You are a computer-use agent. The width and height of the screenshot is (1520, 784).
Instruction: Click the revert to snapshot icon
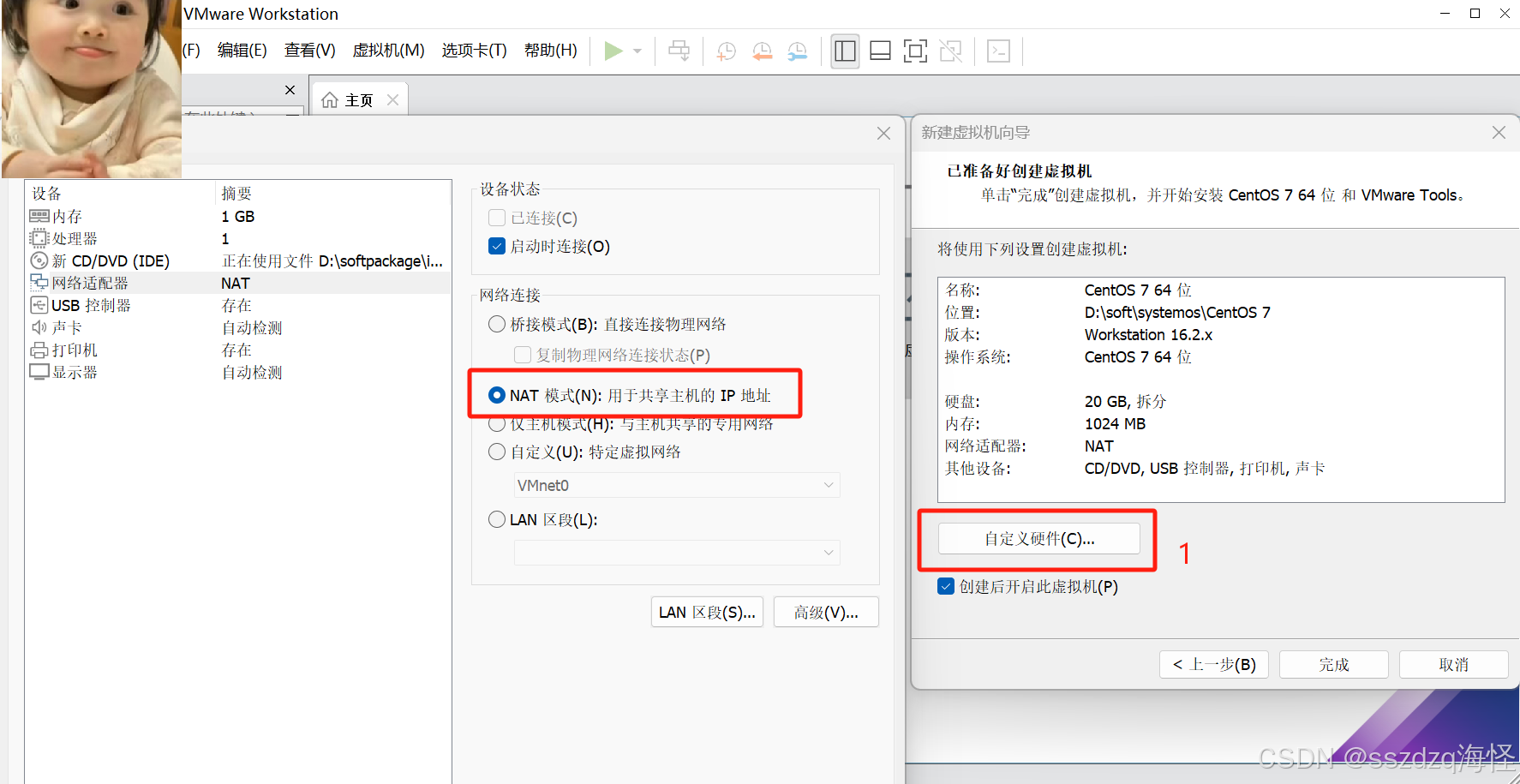pos(762,51)
